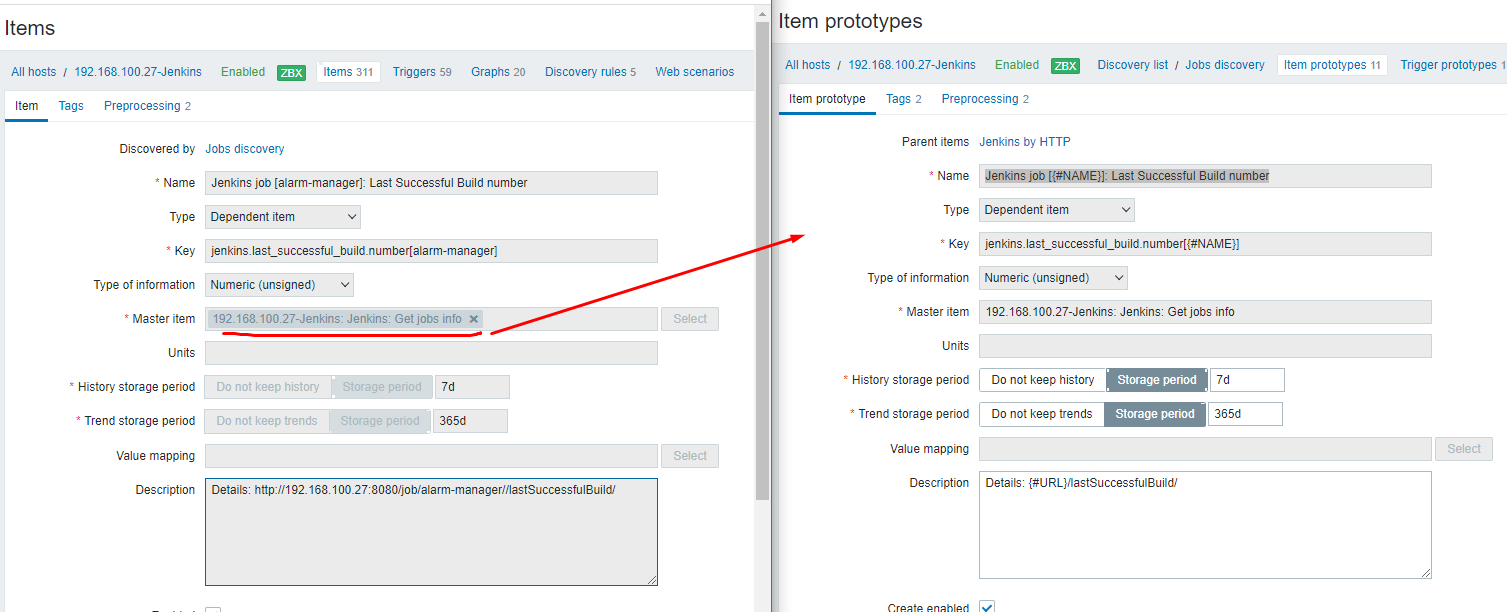Select trend 'Storage period' in Item prototypes

[x=1155, y=414]
